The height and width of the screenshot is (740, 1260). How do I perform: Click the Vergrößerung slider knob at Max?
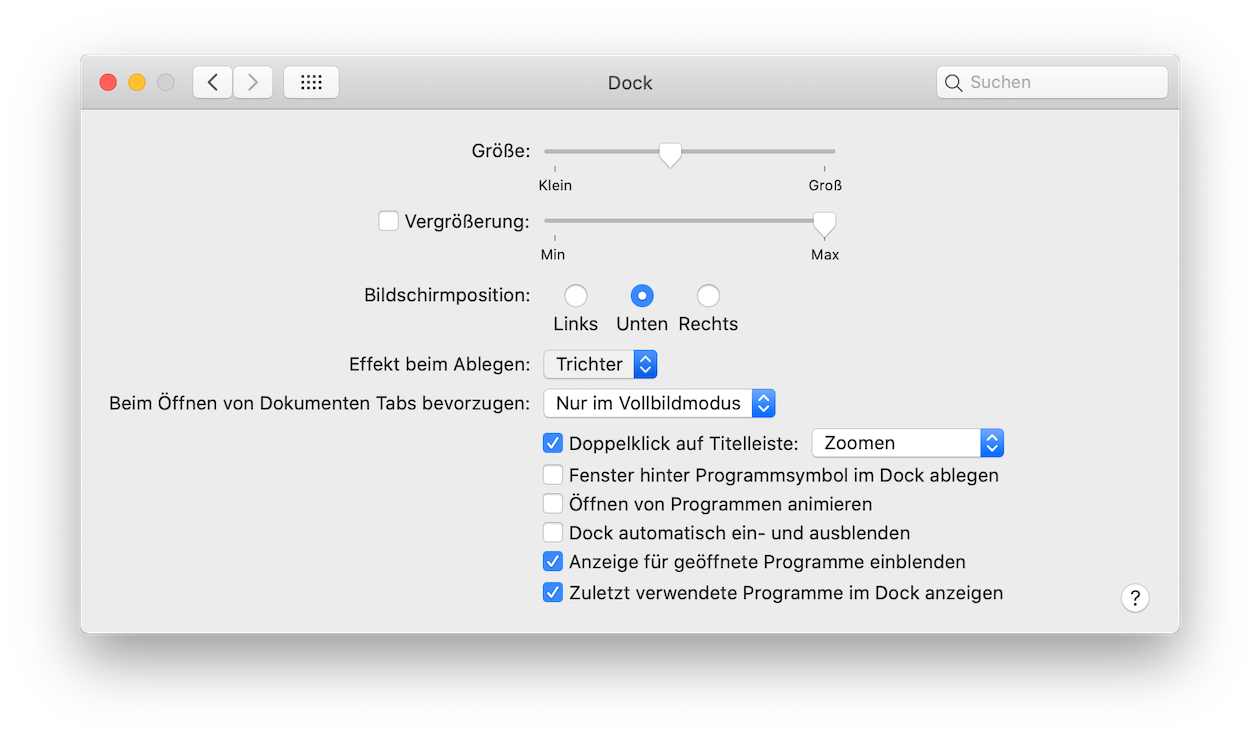pos(824,224)
